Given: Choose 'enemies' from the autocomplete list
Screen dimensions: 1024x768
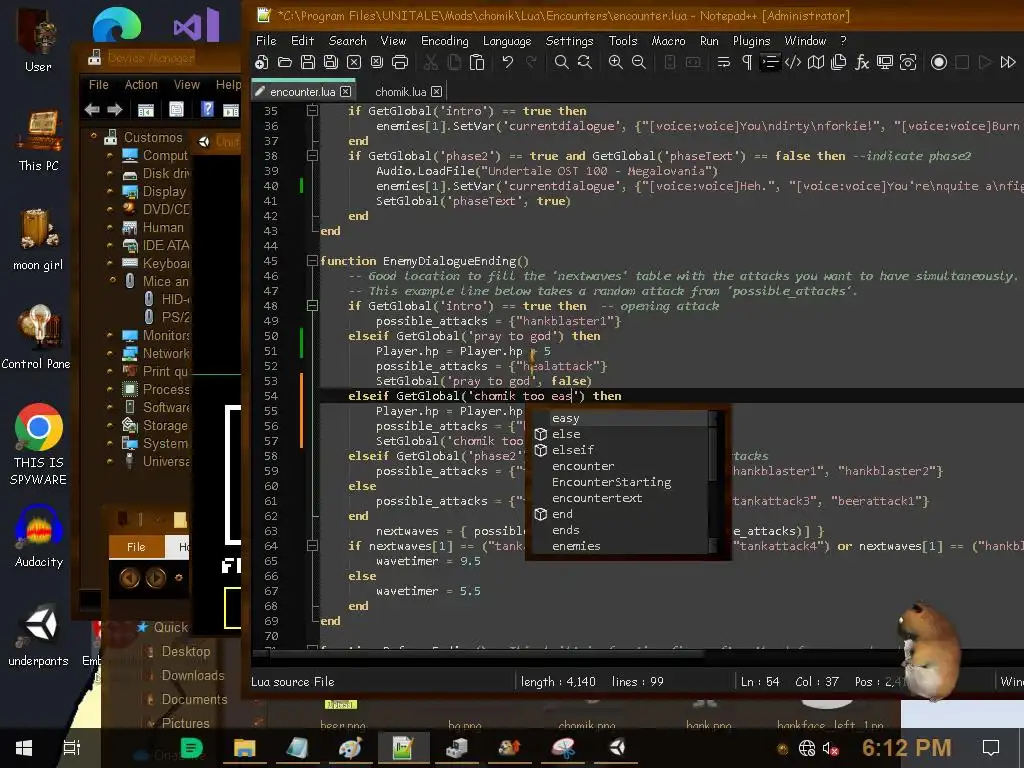Looking at the screenshot, I should [620, 546].
